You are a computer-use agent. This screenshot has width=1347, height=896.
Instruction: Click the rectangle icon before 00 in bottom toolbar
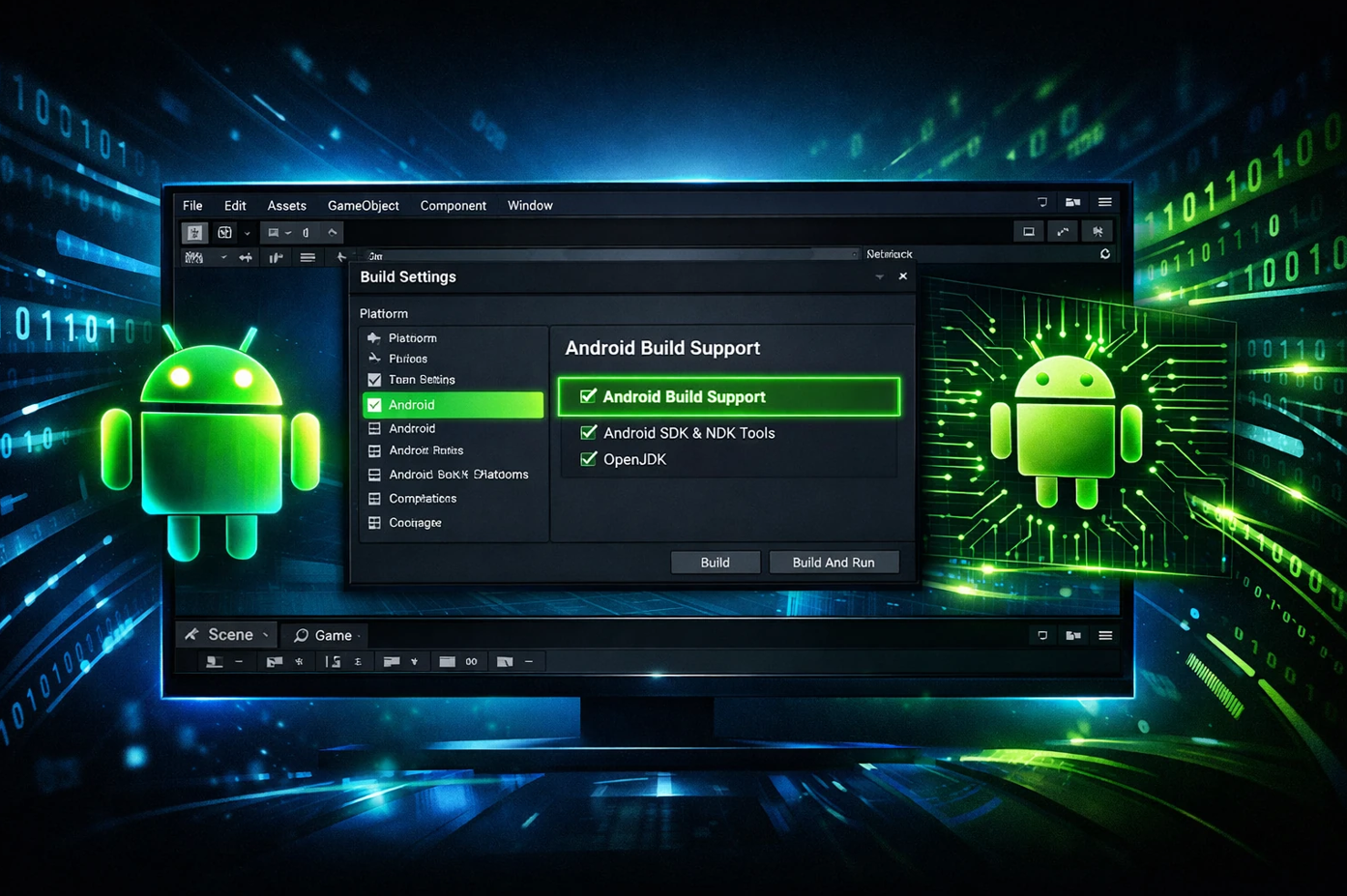click(447, 662)
